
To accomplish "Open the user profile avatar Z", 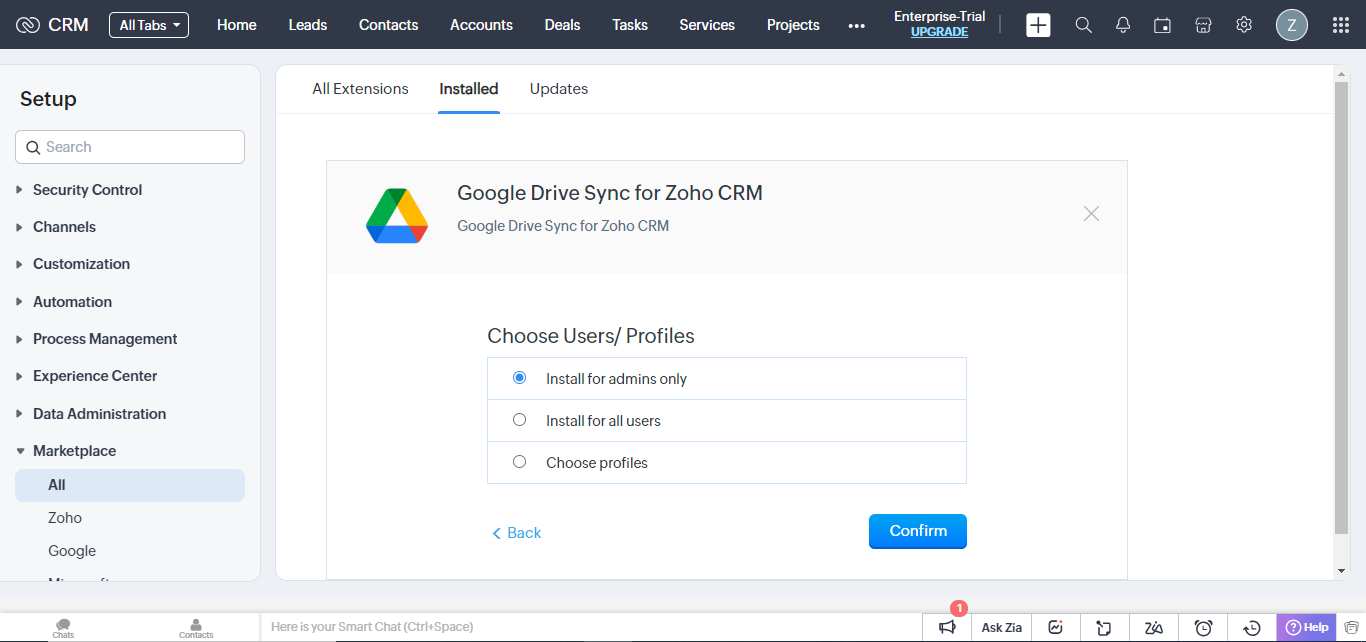I will pos(1292,25).
